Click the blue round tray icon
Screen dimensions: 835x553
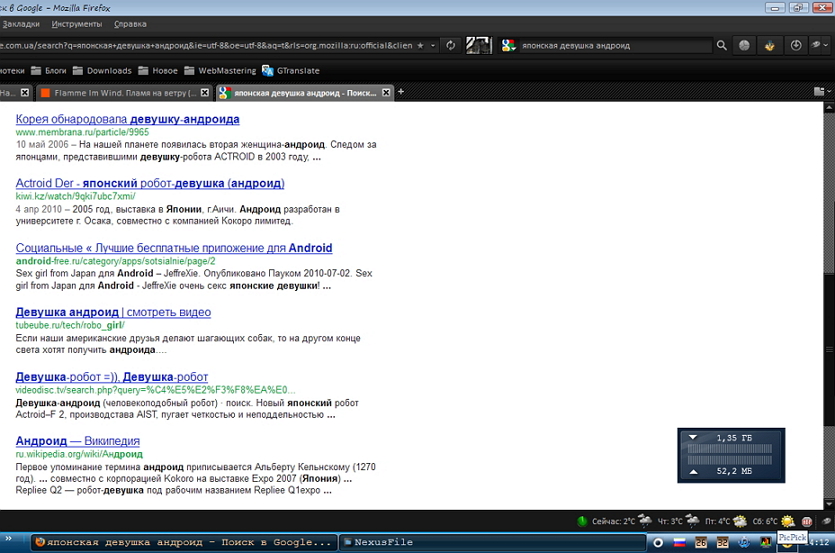(743, 543)
